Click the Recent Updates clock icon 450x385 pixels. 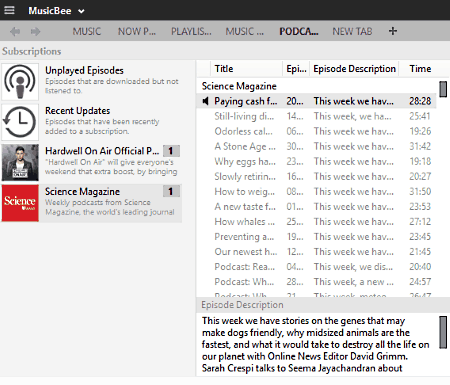pos(20,122)
